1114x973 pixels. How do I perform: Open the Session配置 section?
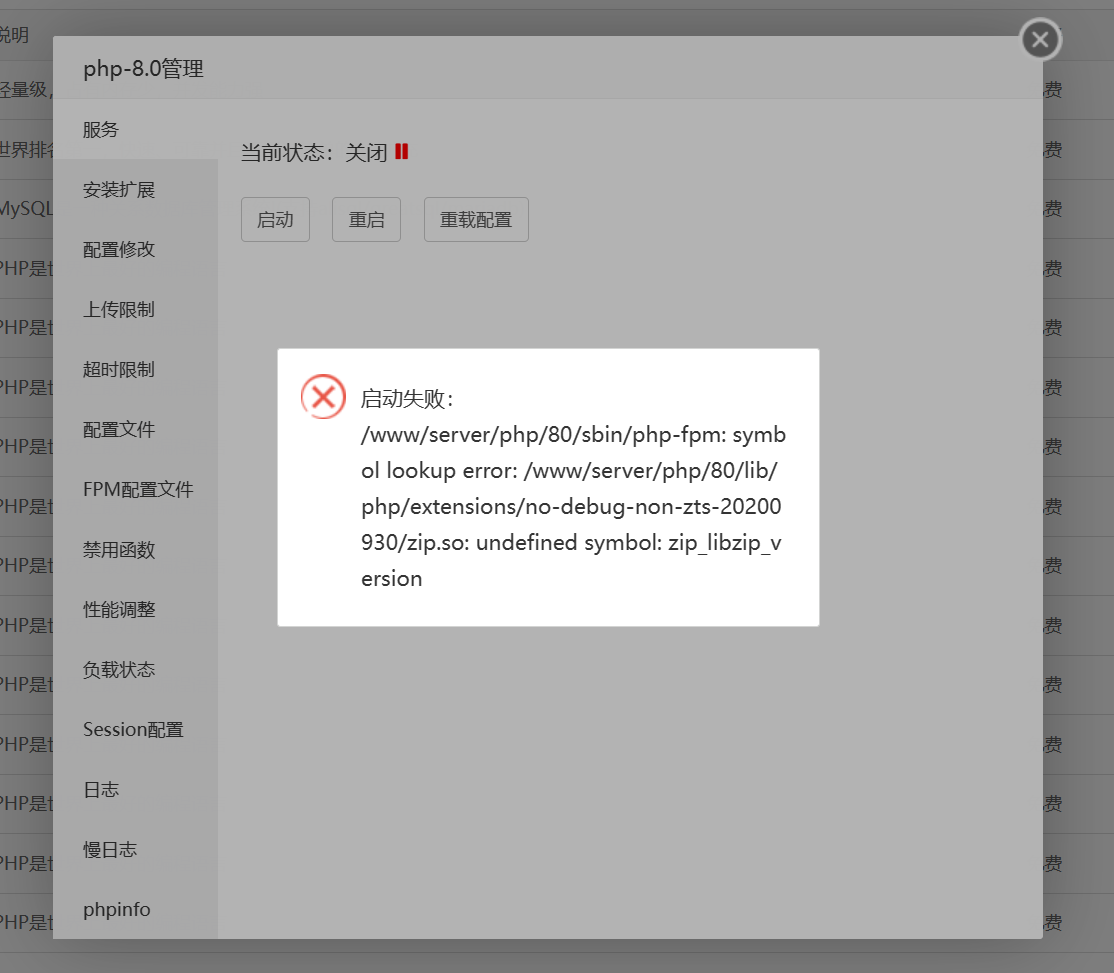point(132,729)
